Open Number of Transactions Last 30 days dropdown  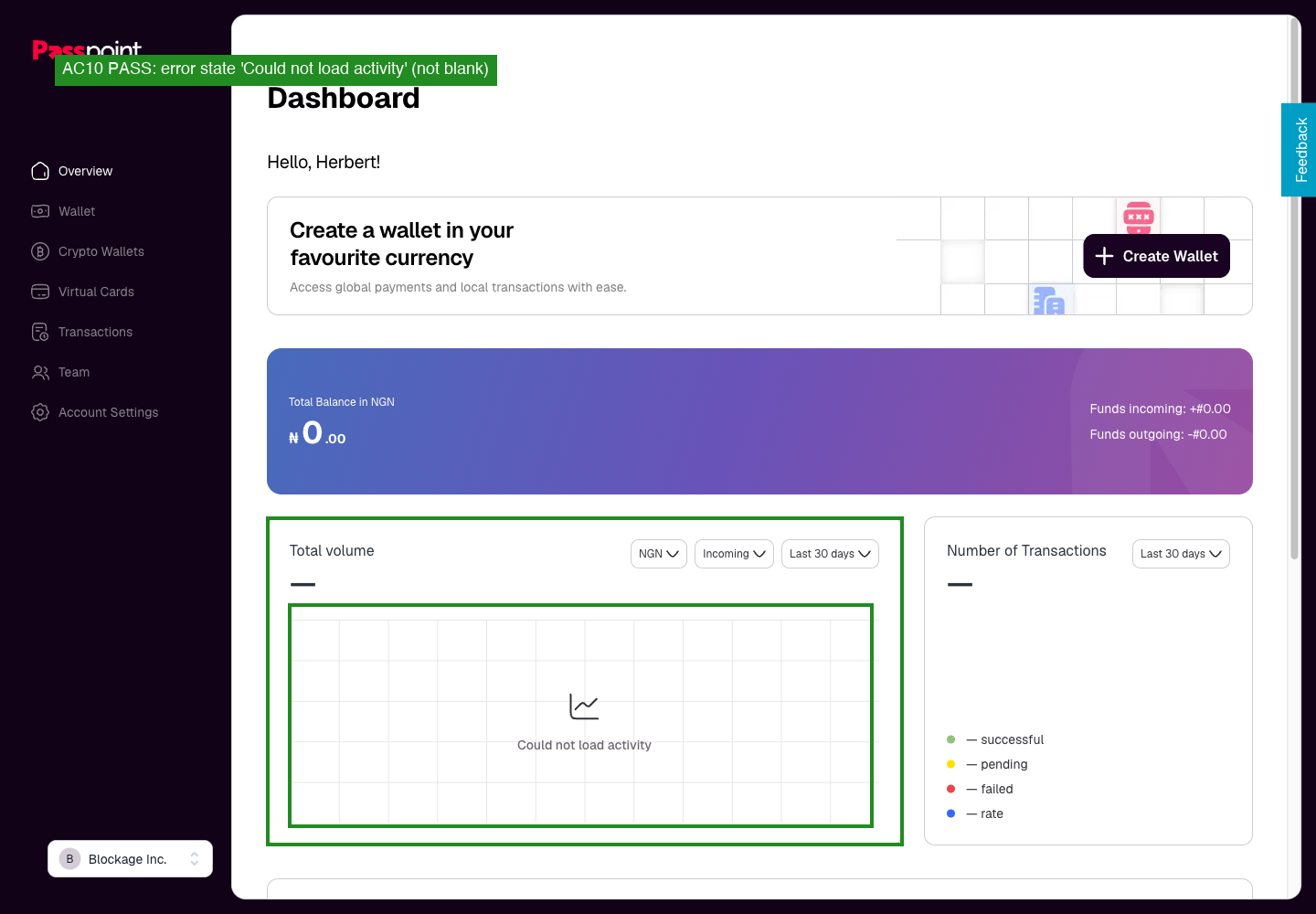[x=1181, y=554]
